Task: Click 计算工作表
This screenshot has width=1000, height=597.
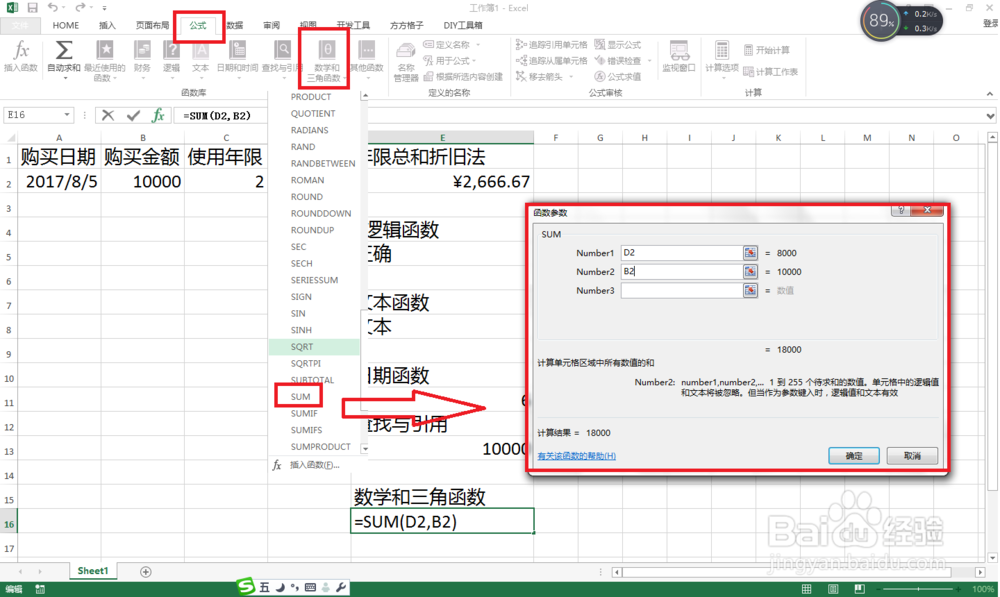Action: (x=770, y=71)
